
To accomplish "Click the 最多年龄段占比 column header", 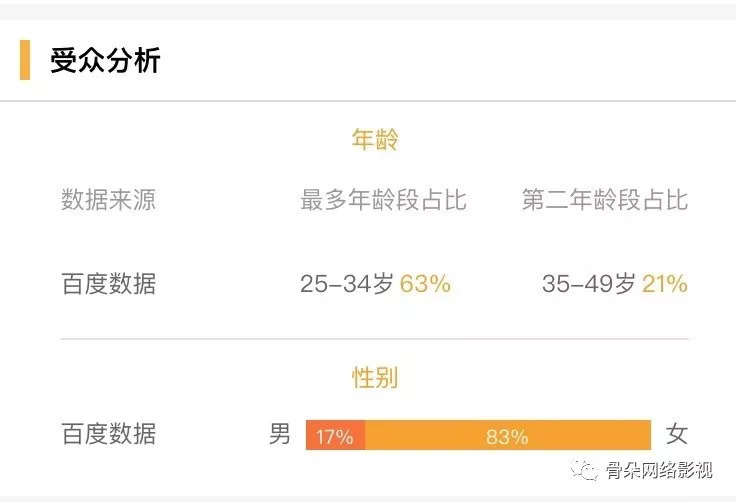I will click(383, 199).
